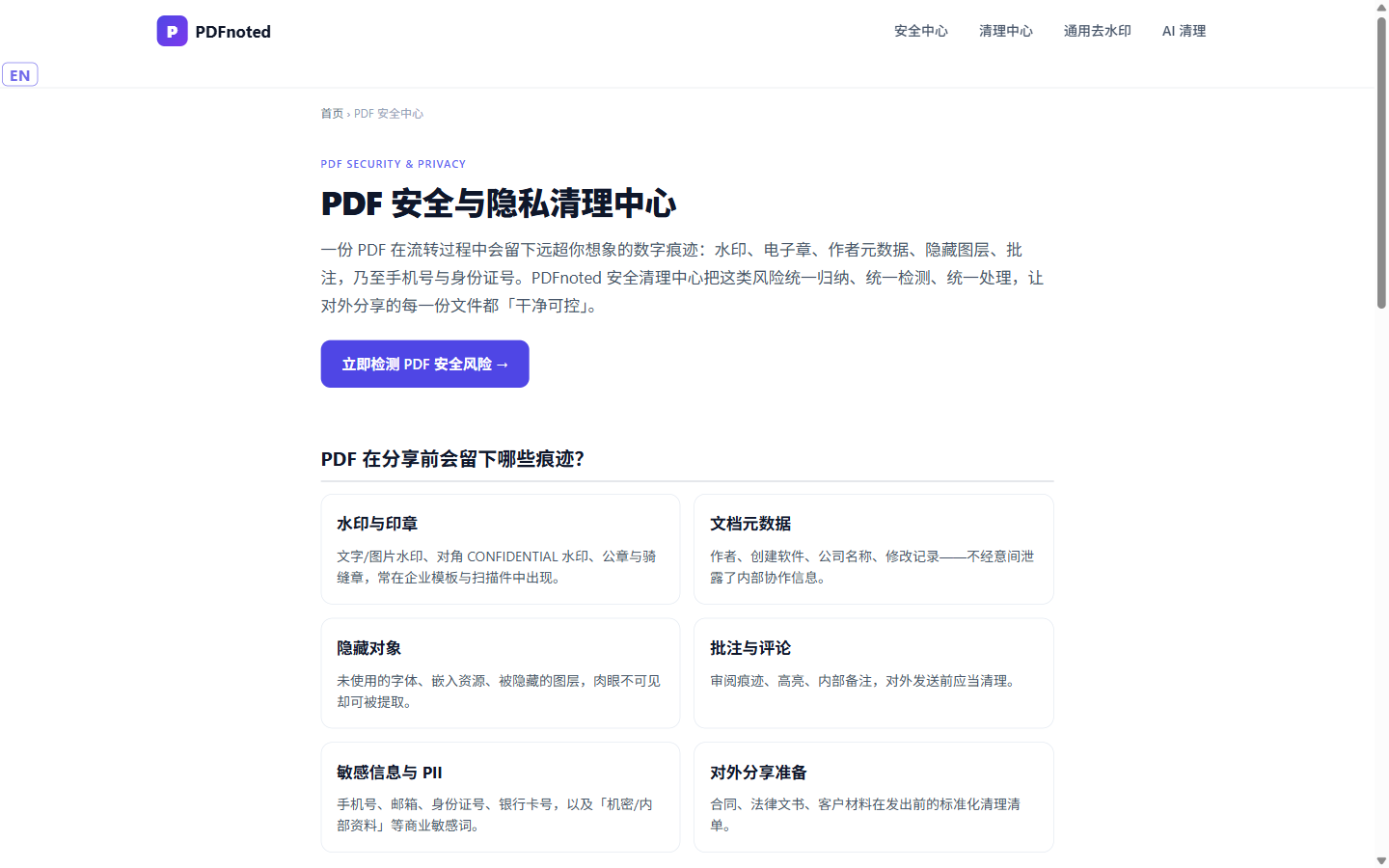The width and height of the screenshot is (1389, 868).
Task: Open the 隐藏对象 card
Action: [x=501, y=673]
